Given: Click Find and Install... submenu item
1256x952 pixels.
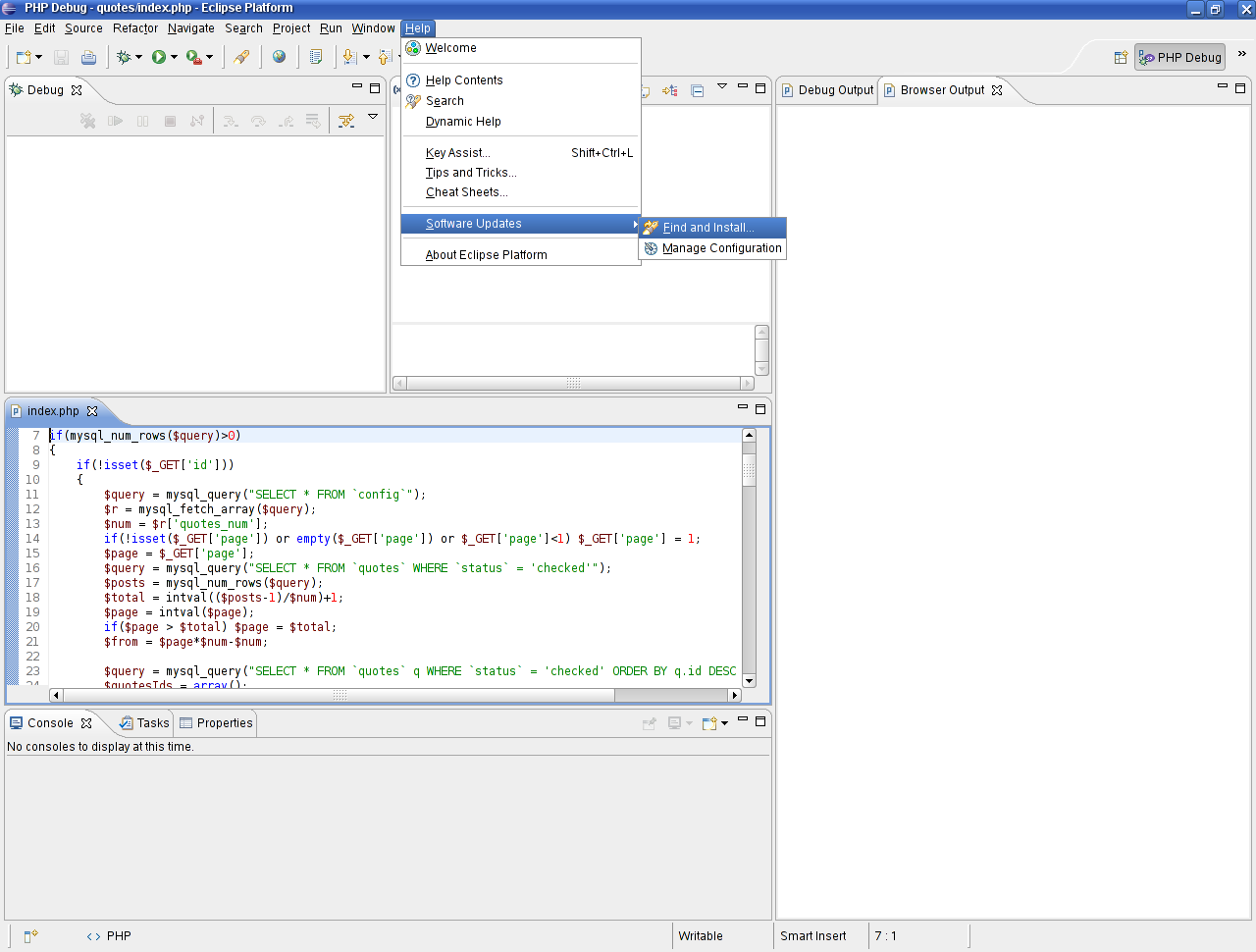Looking at the screenshot, I should point(712,228).
